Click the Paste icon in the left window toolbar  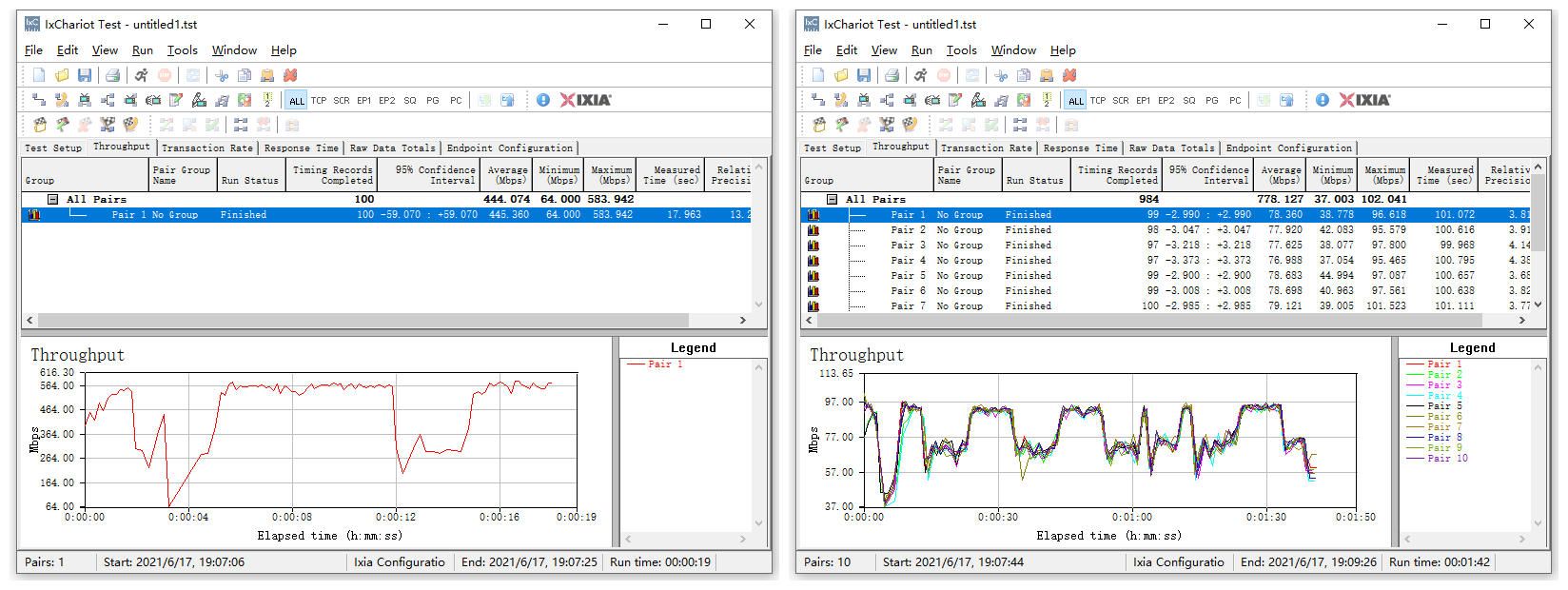pyautogui.click(x=267, y=75)
